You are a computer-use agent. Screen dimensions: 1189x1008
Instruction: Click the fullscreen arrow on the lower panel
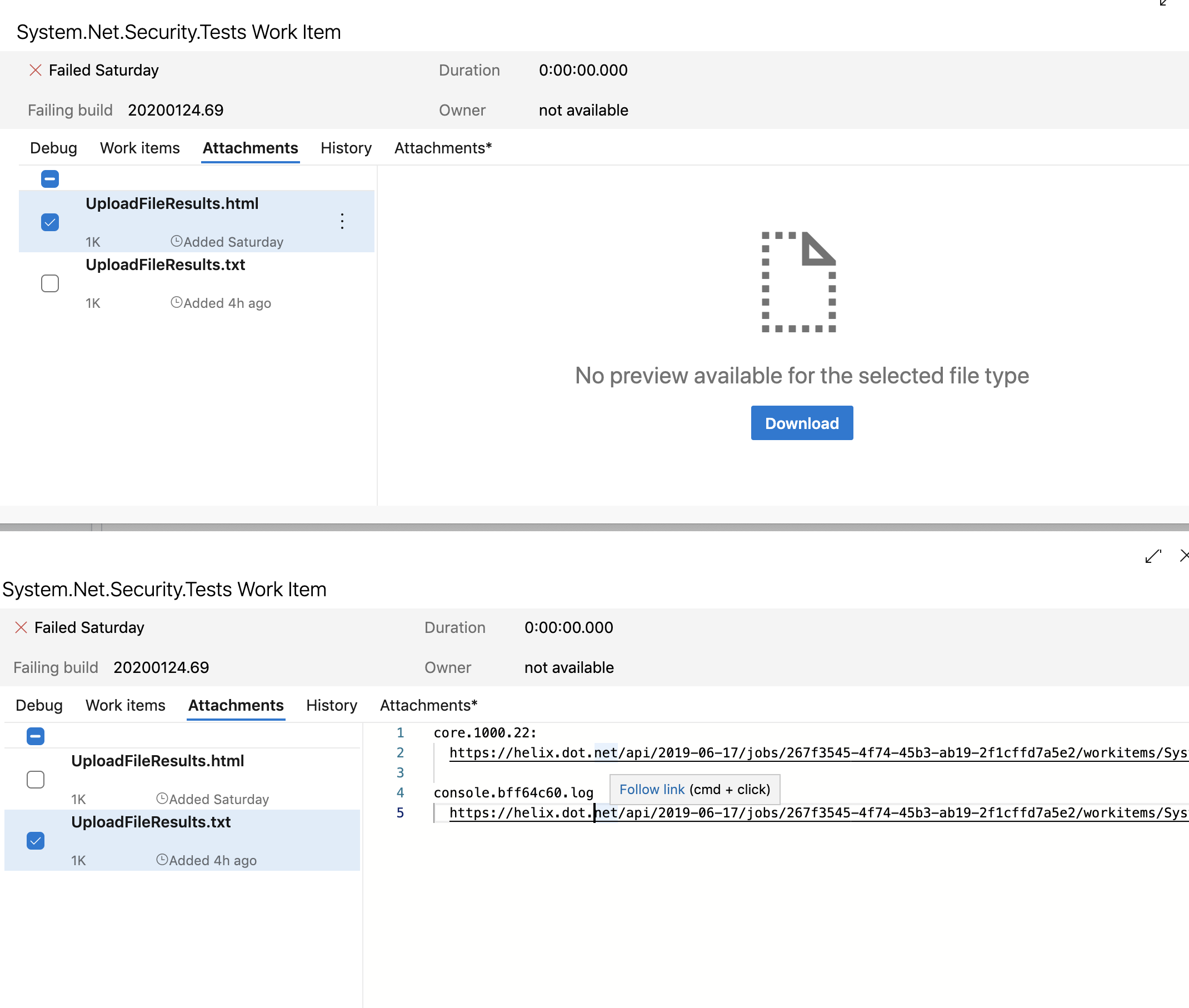(x=1152, y=557)
